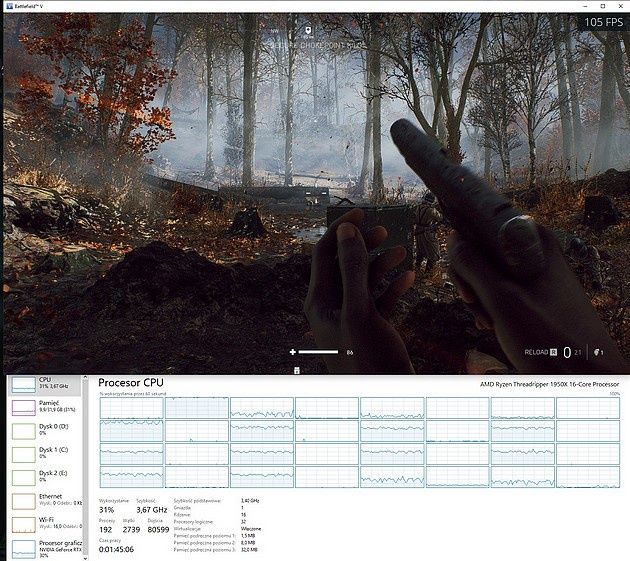The image size is (630, 561).
Task: Click the reserve ammo count 21
Action: pyautogui.click(x=578, y=352)
